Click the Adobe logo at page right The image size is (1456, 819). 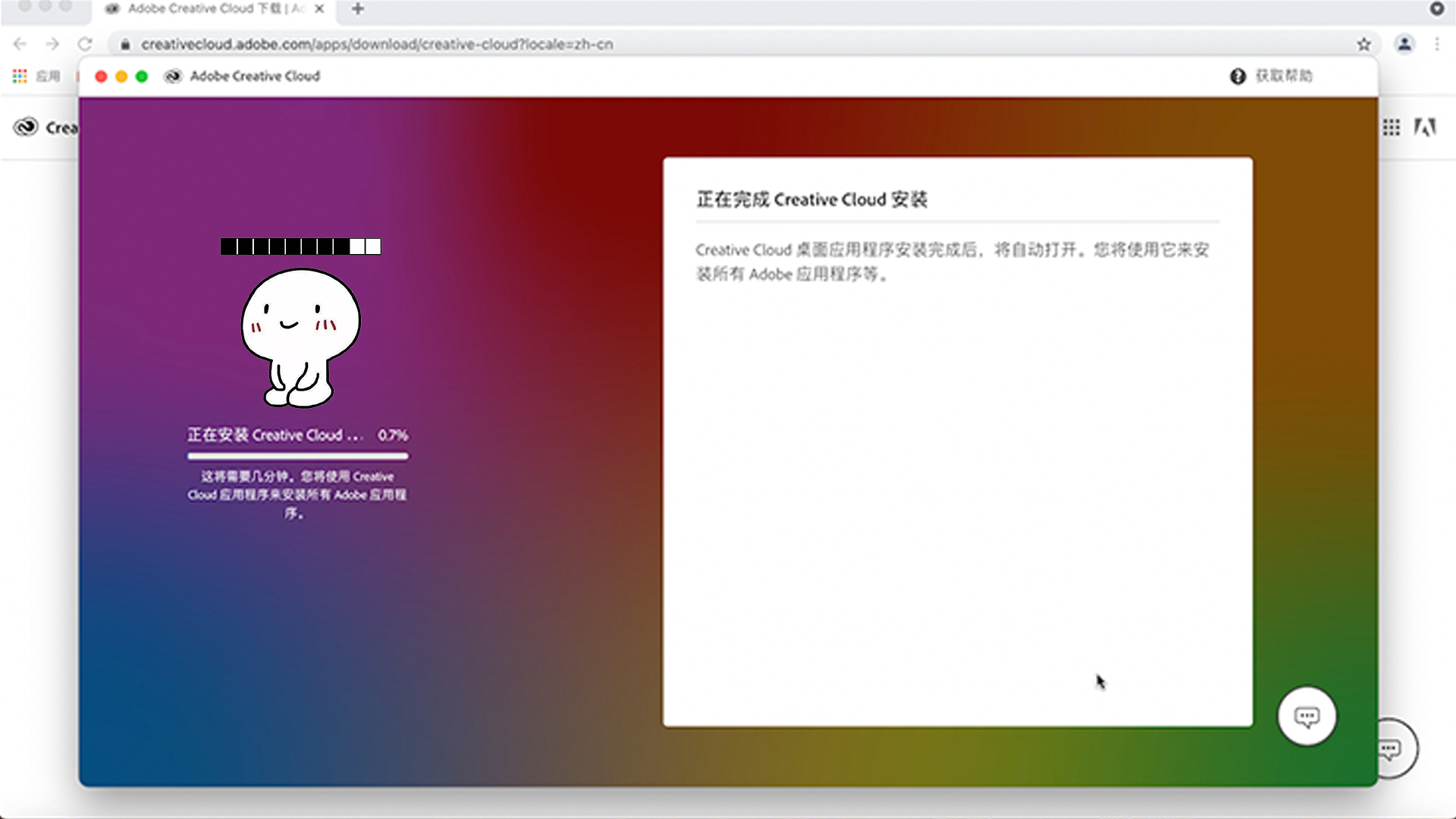(x=1425, y=127)
